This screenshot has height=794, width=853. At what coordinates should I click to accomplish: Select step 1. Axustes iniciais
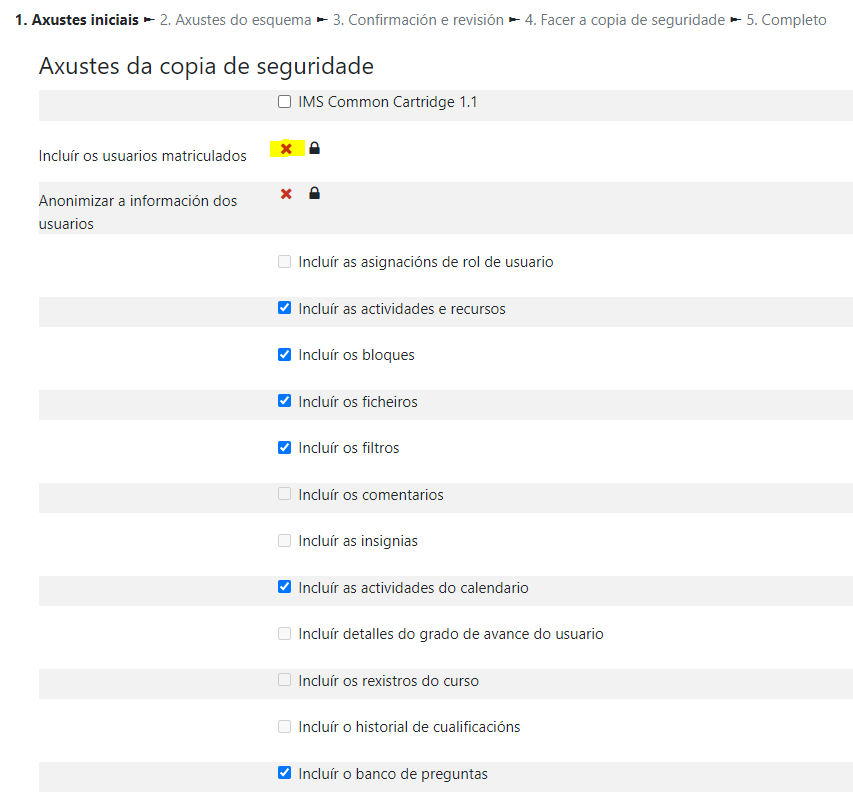[x=77, y=20]
